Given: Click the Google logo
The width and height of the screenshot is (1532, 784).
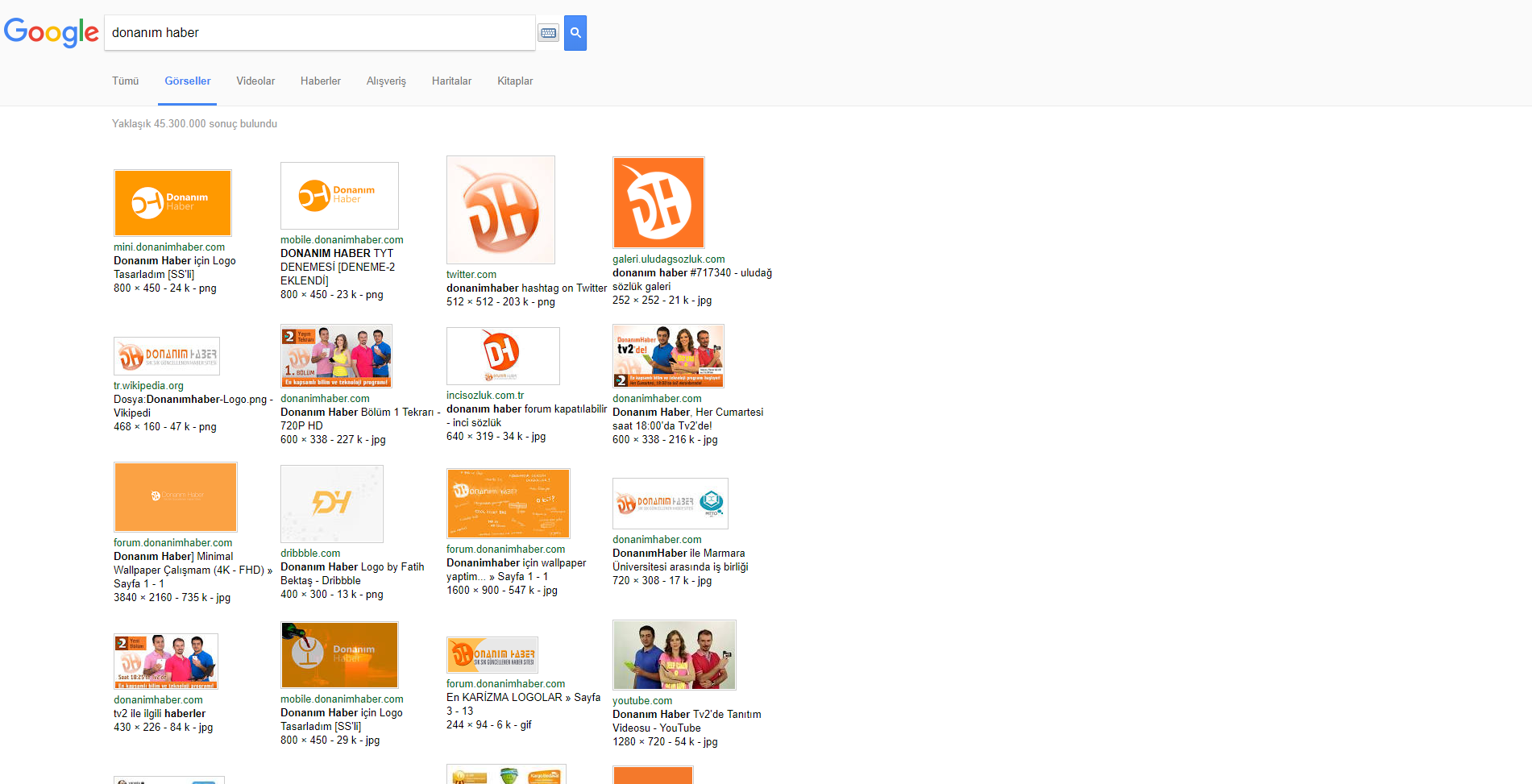Looking at the screenshot, I should click(52, 32).
